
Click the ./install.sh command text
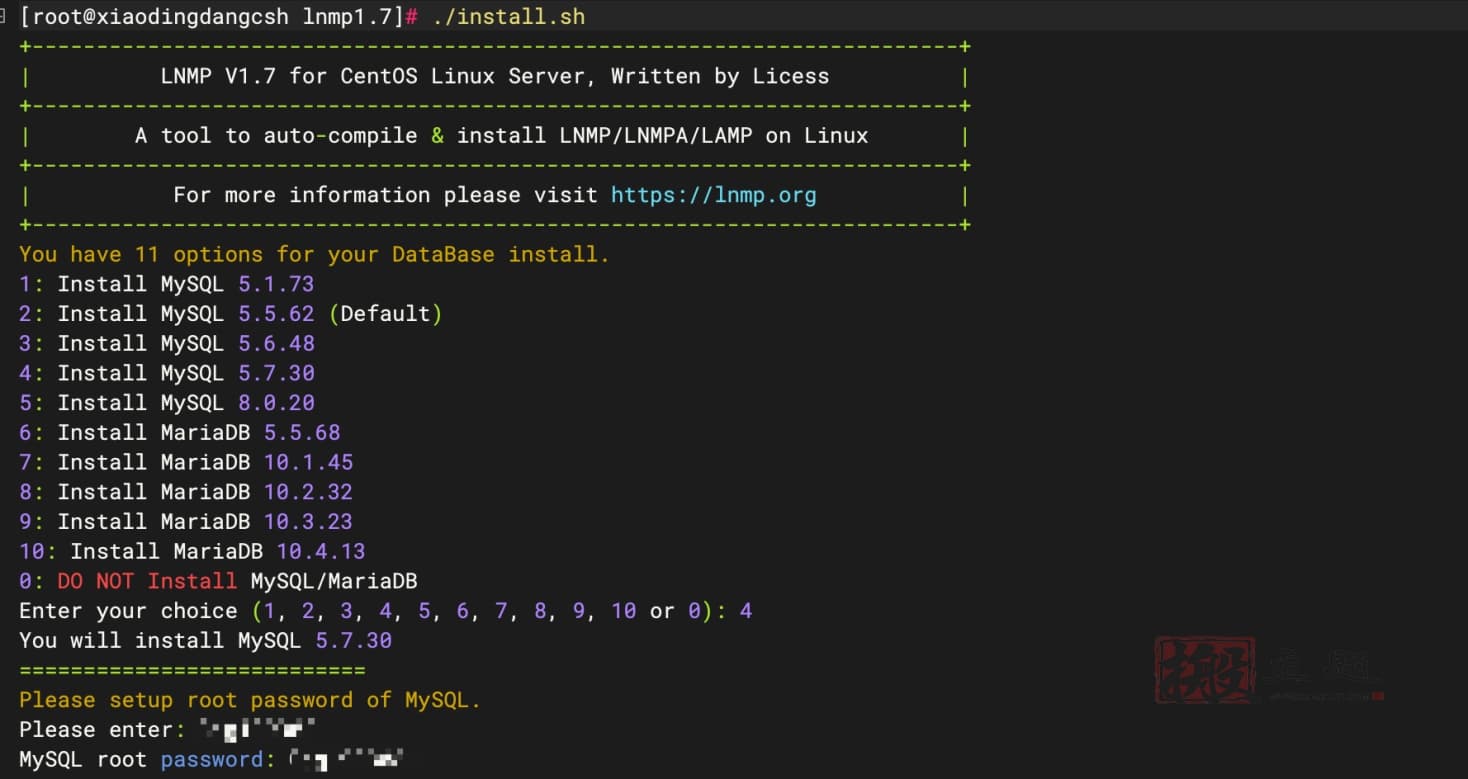click(x=509, y=17)
